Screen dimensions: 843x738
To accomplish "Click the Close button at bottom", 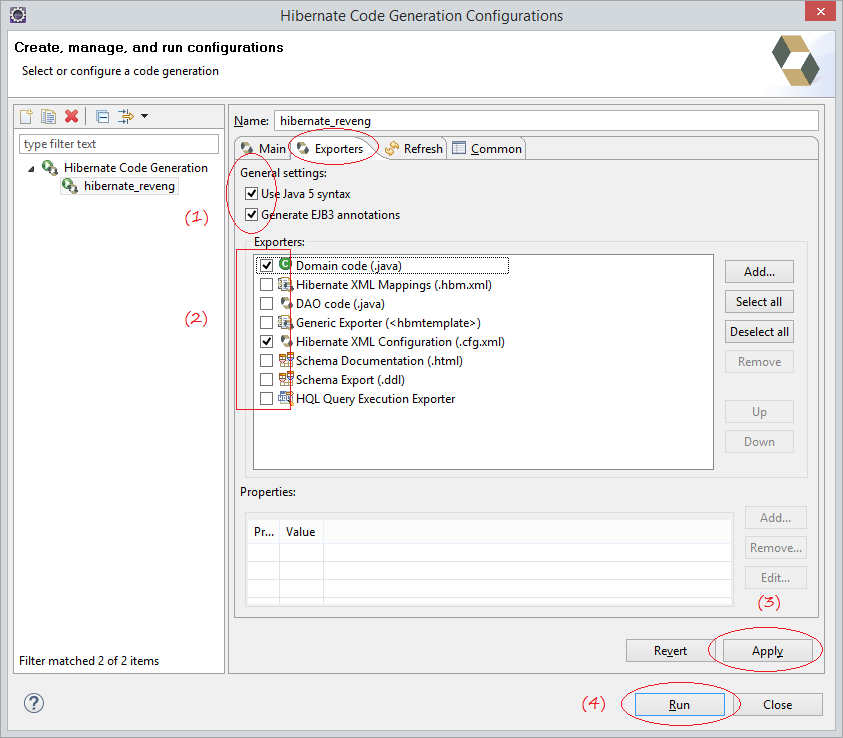I will tap(777, 705).
